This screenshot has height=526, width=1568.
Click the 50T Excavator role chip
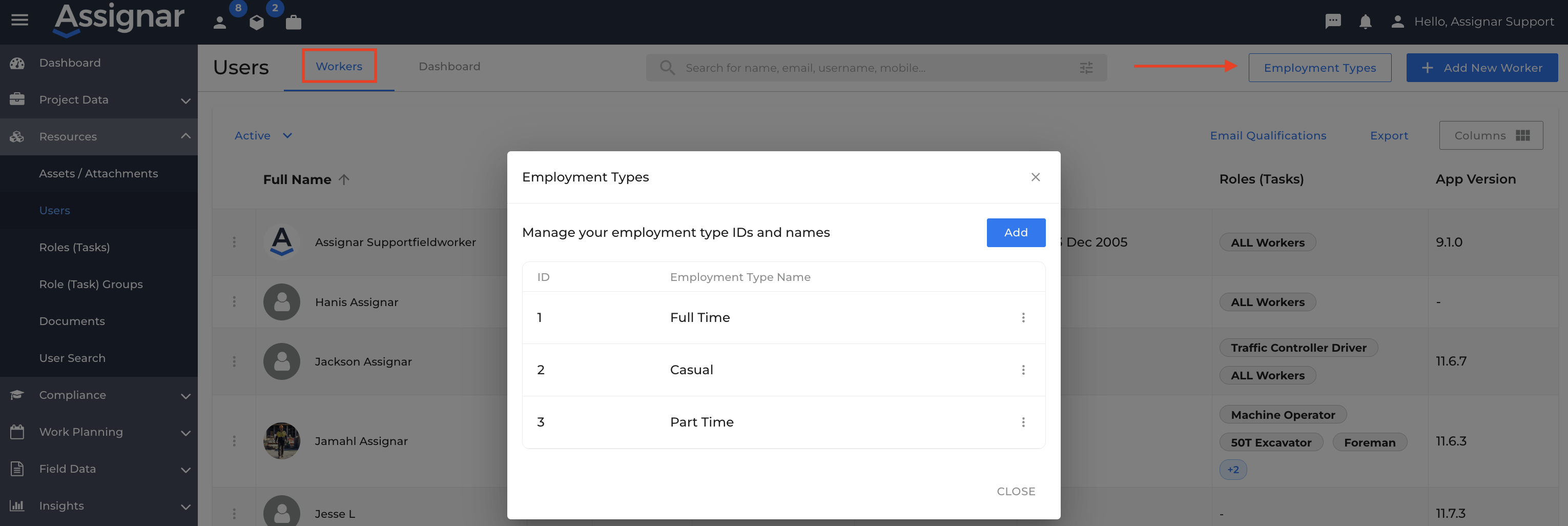(x=1271, y=442)
